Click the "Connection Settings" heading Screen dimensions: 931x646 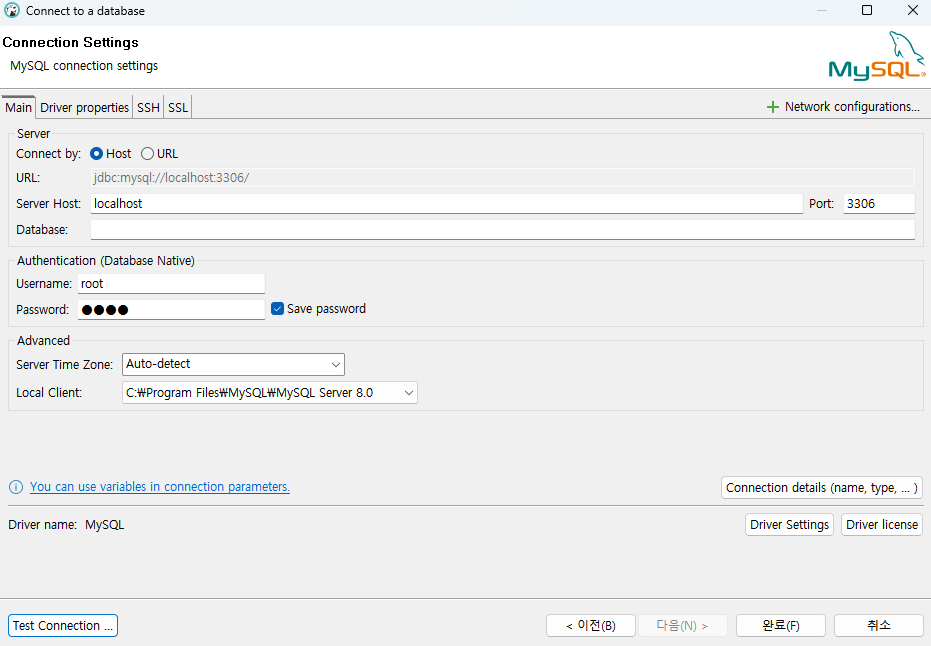pyautogui.click(x=70, y=42)
